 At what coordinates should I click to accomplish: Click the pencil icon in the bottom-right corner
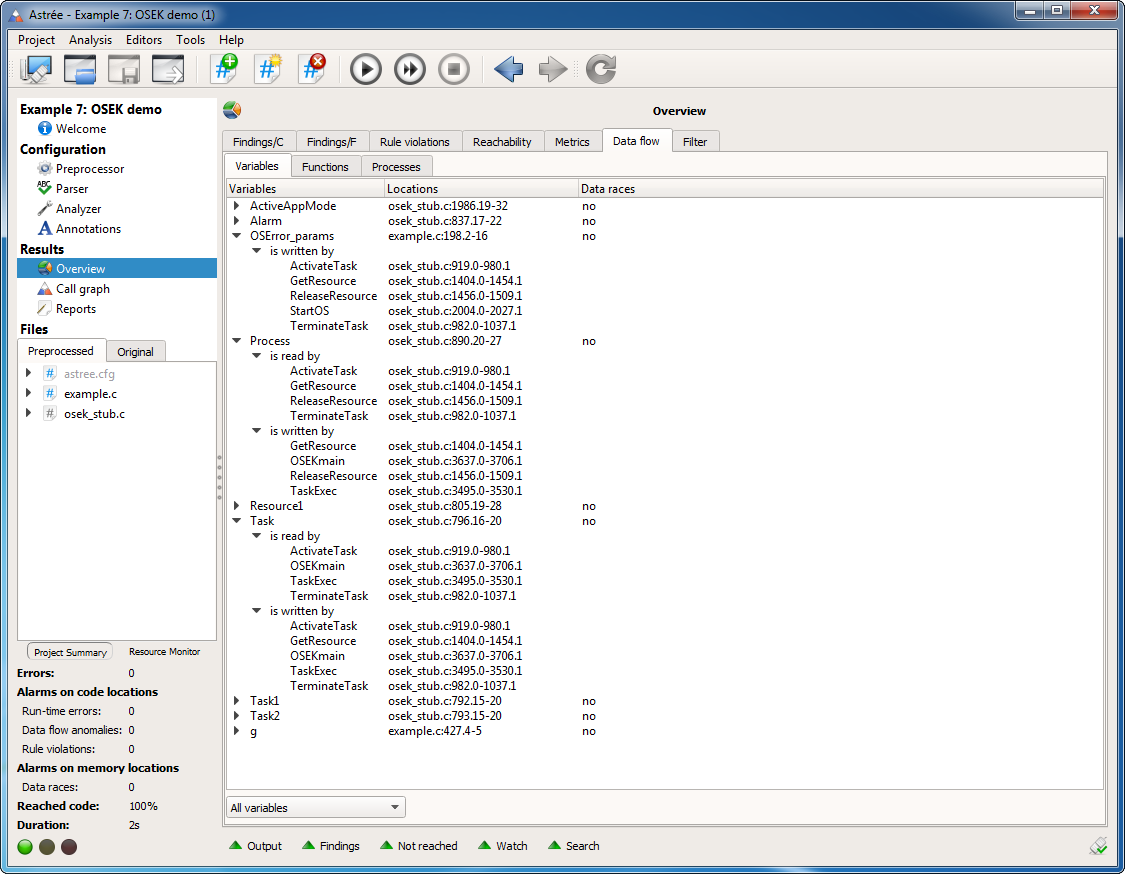click(1098, 847)
